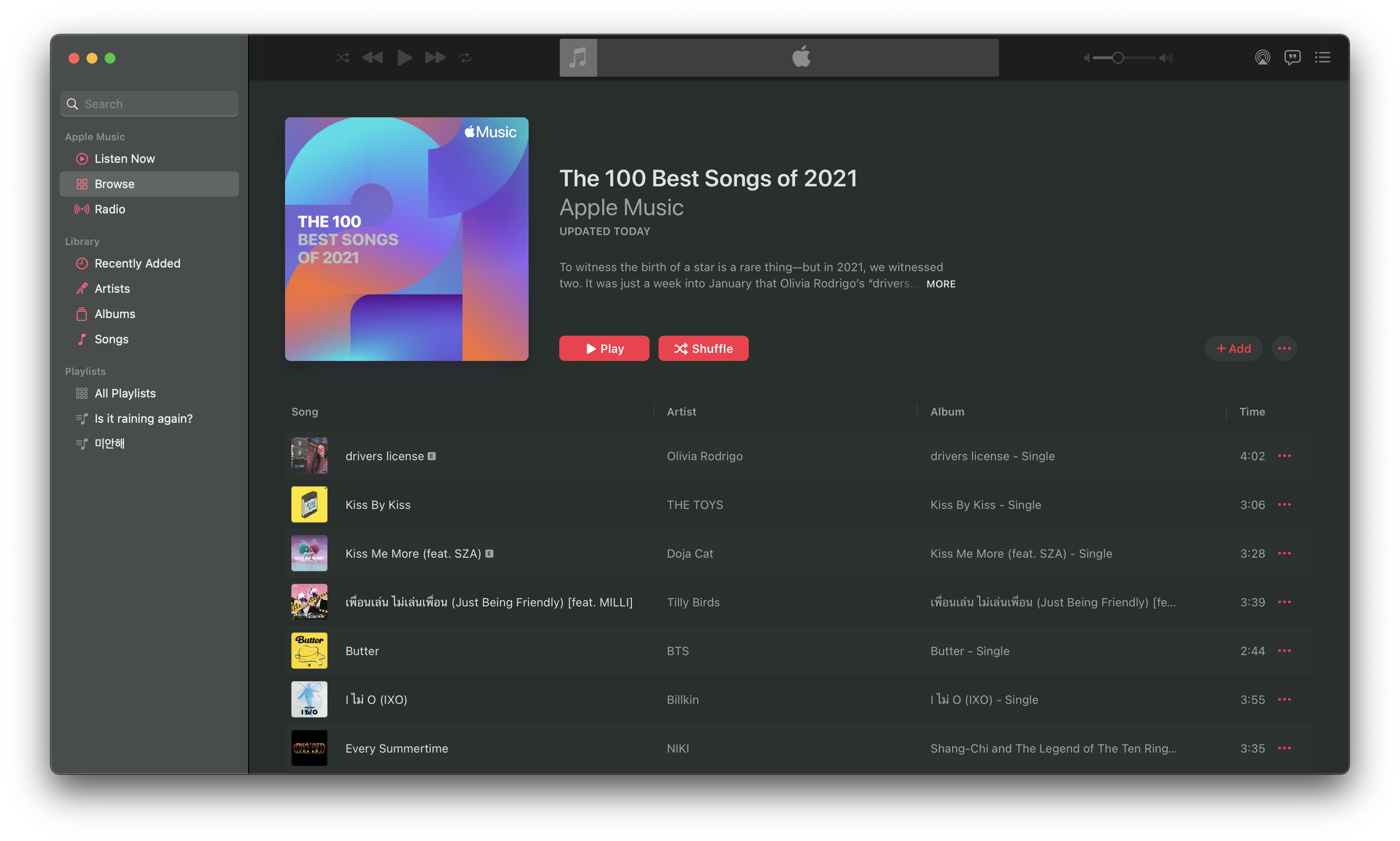Viewport: 1400px width, 841px height.
Task: Skip to next track with fast-forward icon
Action: (x=435, y=57)
